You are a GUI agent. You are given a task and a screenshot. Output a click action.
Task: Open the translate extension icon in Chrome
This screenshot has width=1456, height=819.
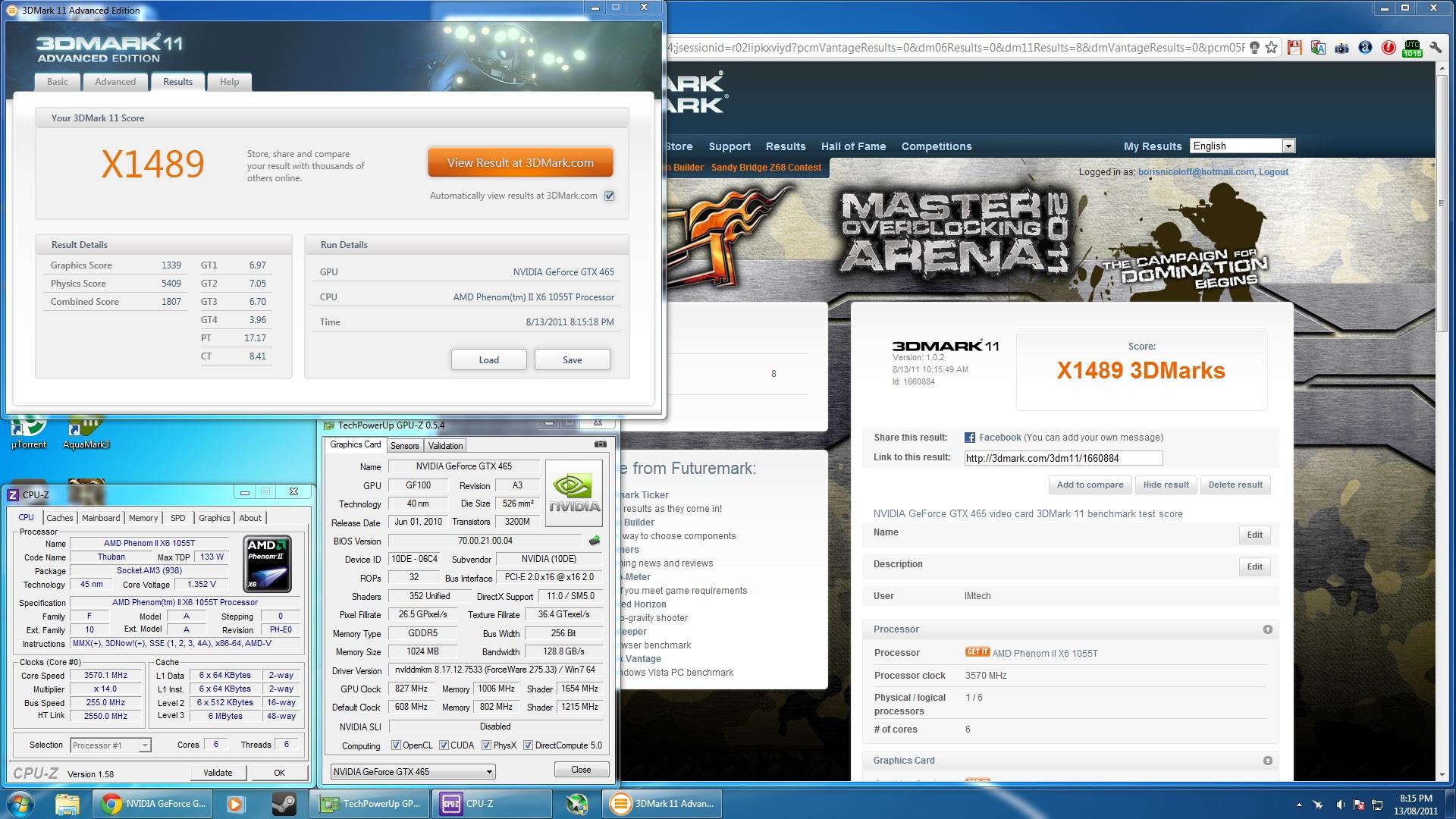coord(1318,48)
